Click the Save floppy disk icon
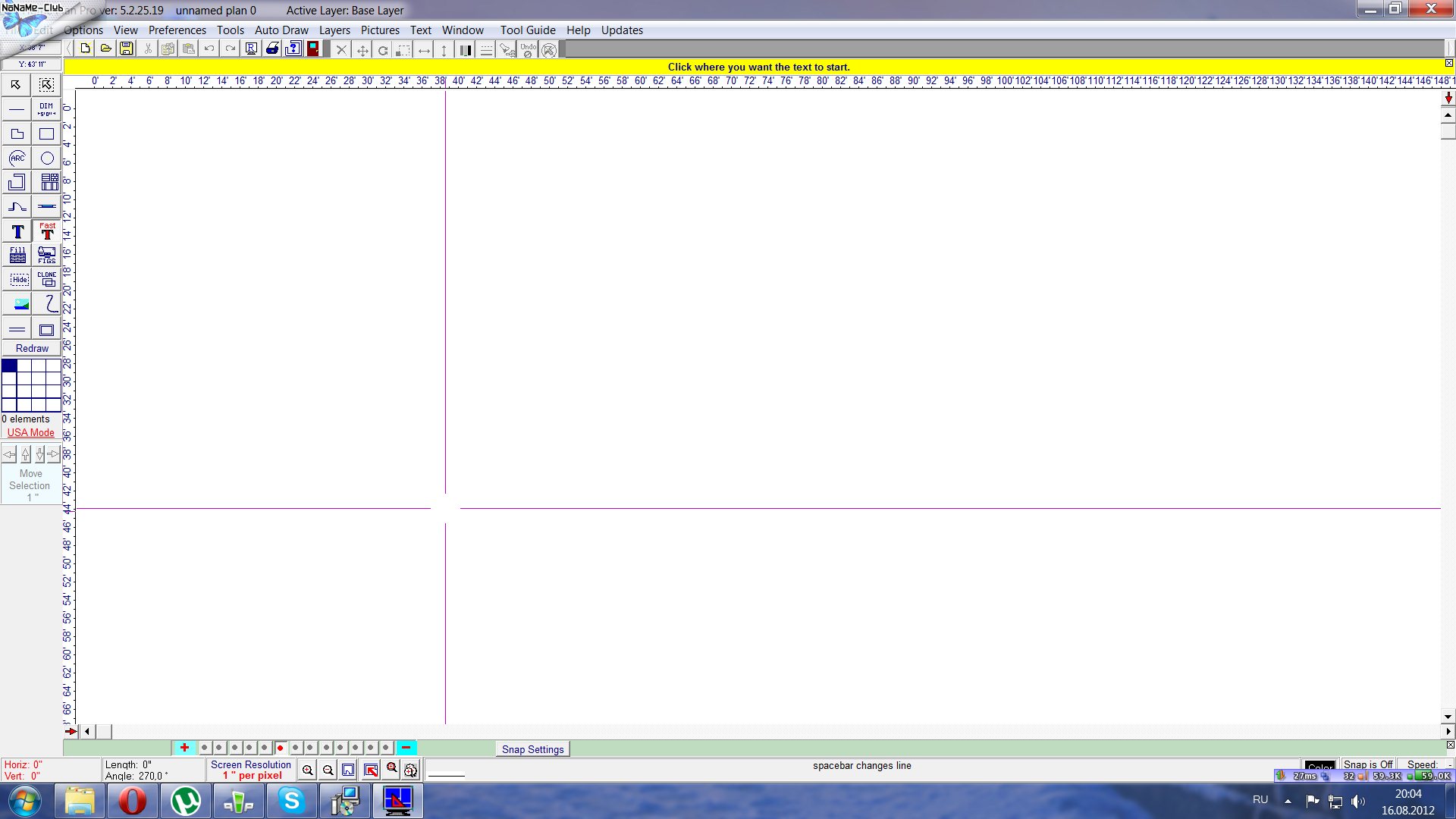The image size is (1456, 819). click(127, 49)
